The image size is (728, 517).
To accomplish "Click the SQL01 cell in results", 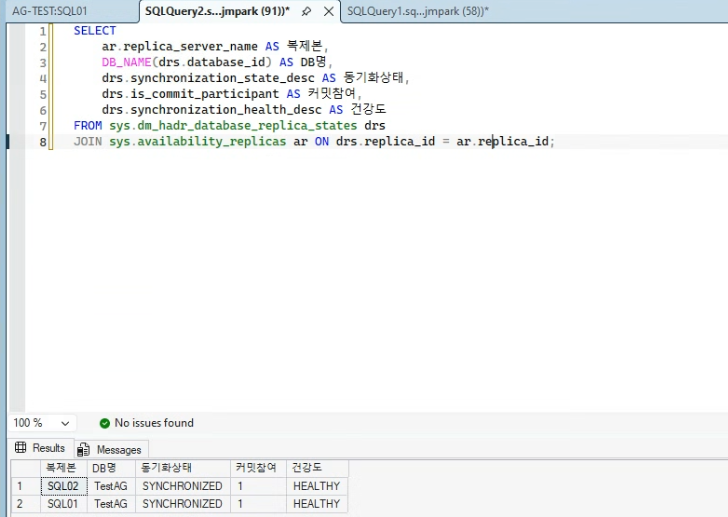I will click(64, 504).
